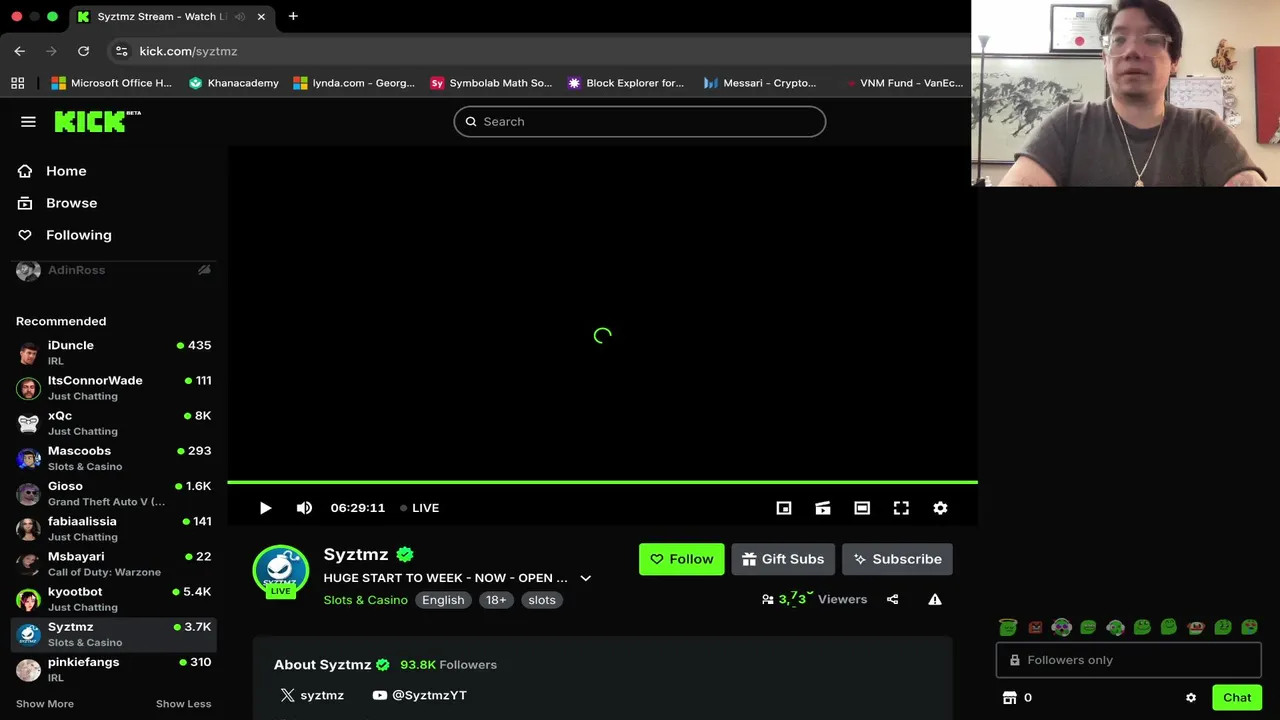This screenshot has height=720, width=1280.
Task: Click the KICK logo
Action: click(97, 121)
